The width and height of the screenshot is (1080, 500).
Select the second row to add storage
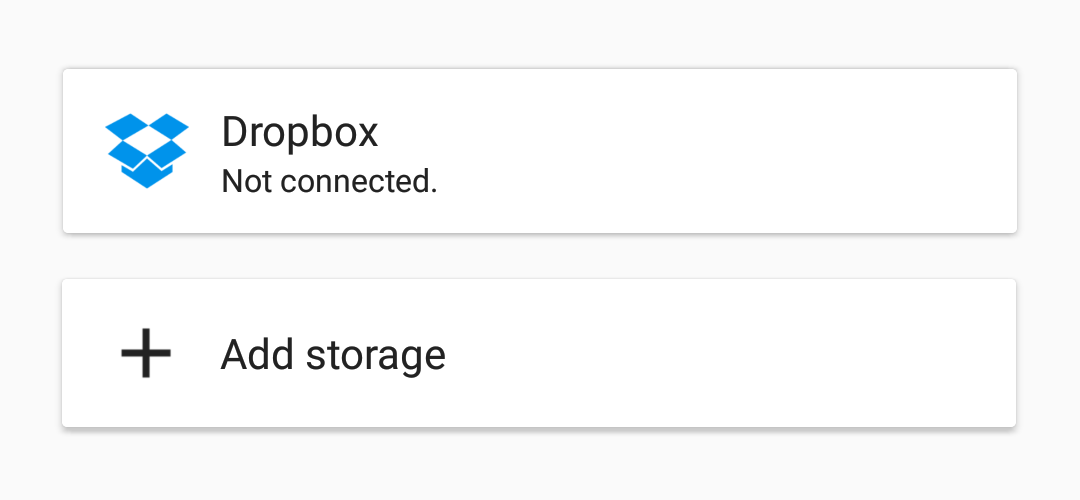(539, 353)
